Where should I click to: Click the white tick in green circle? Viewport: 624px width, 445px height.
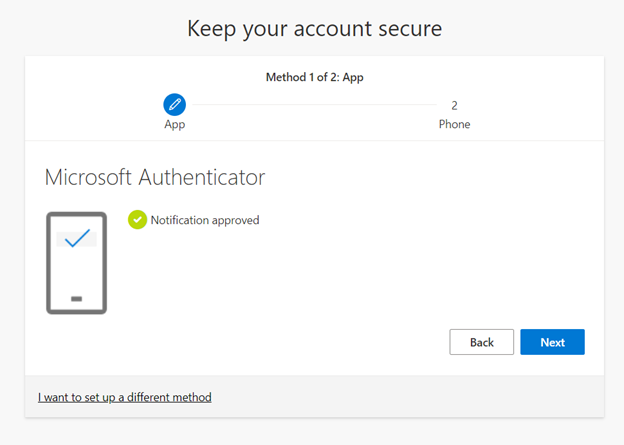(x=137, y=220)
